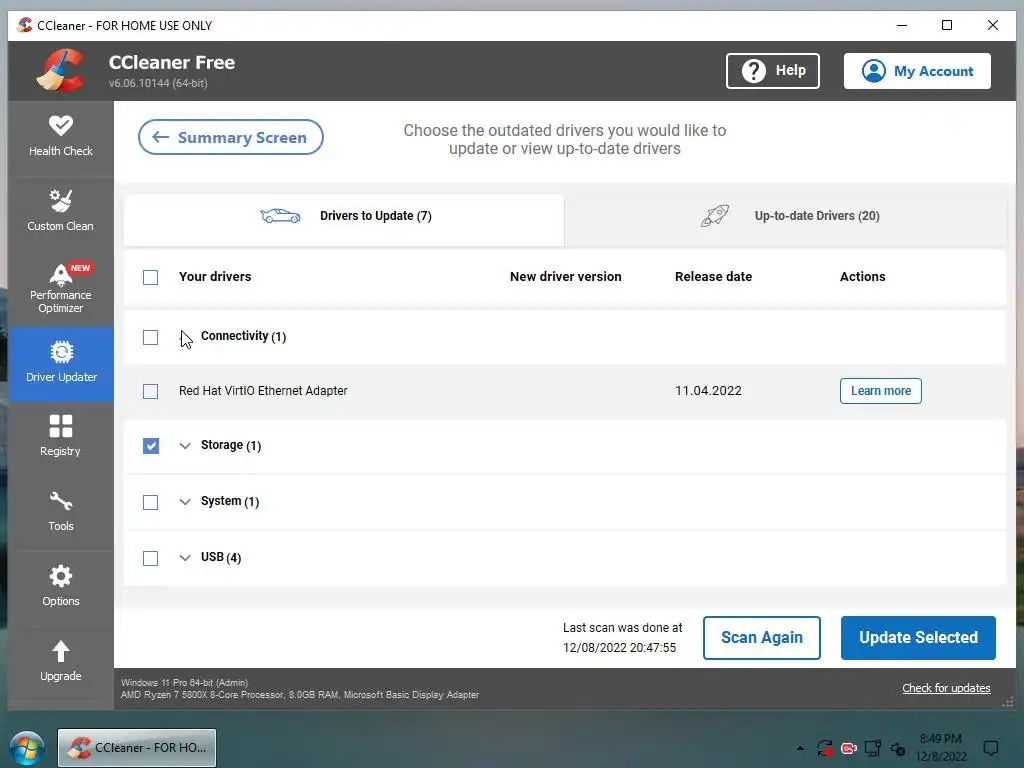
Task: Click the 11.04.2022 release date cell
Action: pos(708,391)
